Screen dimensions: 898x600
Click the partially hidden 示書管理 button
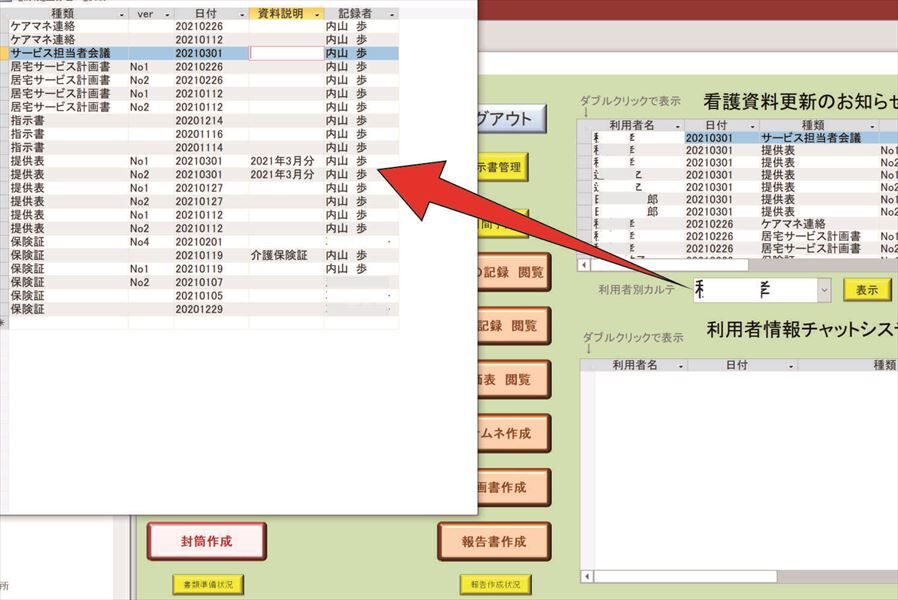[502, 167]
